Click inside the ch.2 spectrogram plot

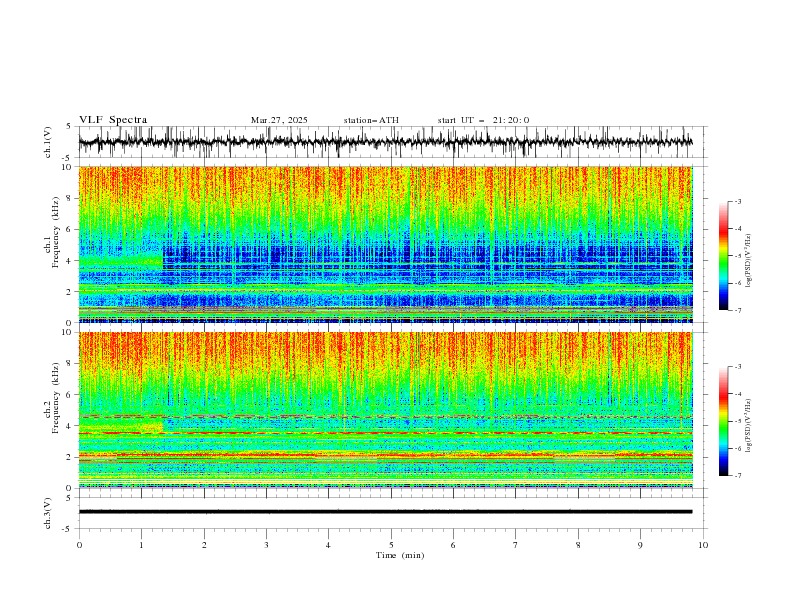point(385,410)
